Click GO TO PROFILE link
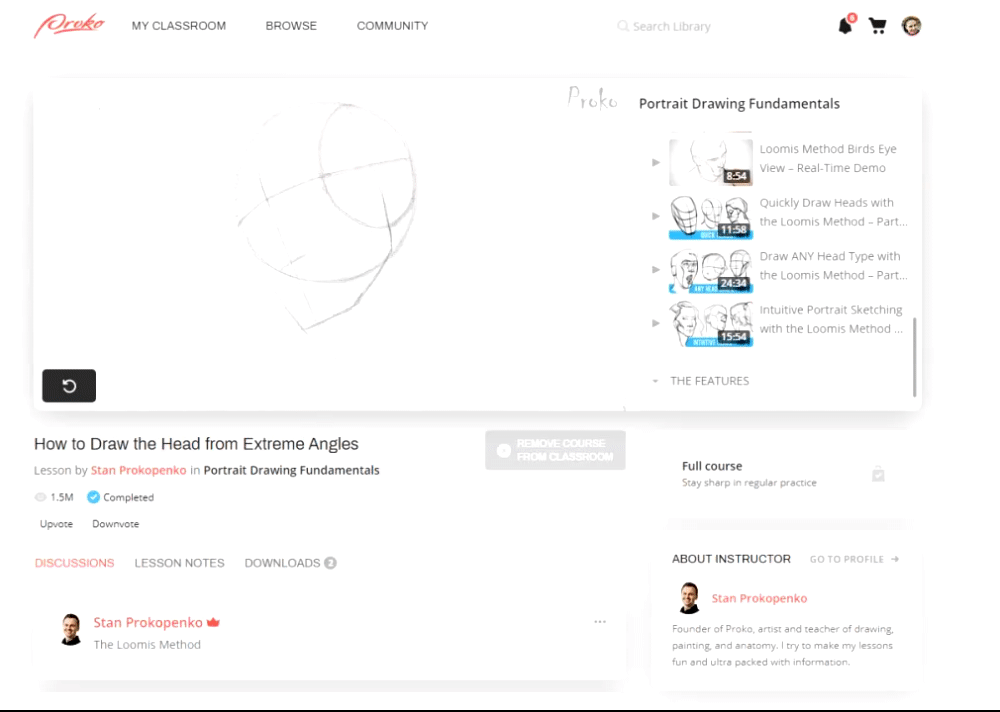Screen dimensions: 1000x712 pyautogui.click(x=854, y=559)
